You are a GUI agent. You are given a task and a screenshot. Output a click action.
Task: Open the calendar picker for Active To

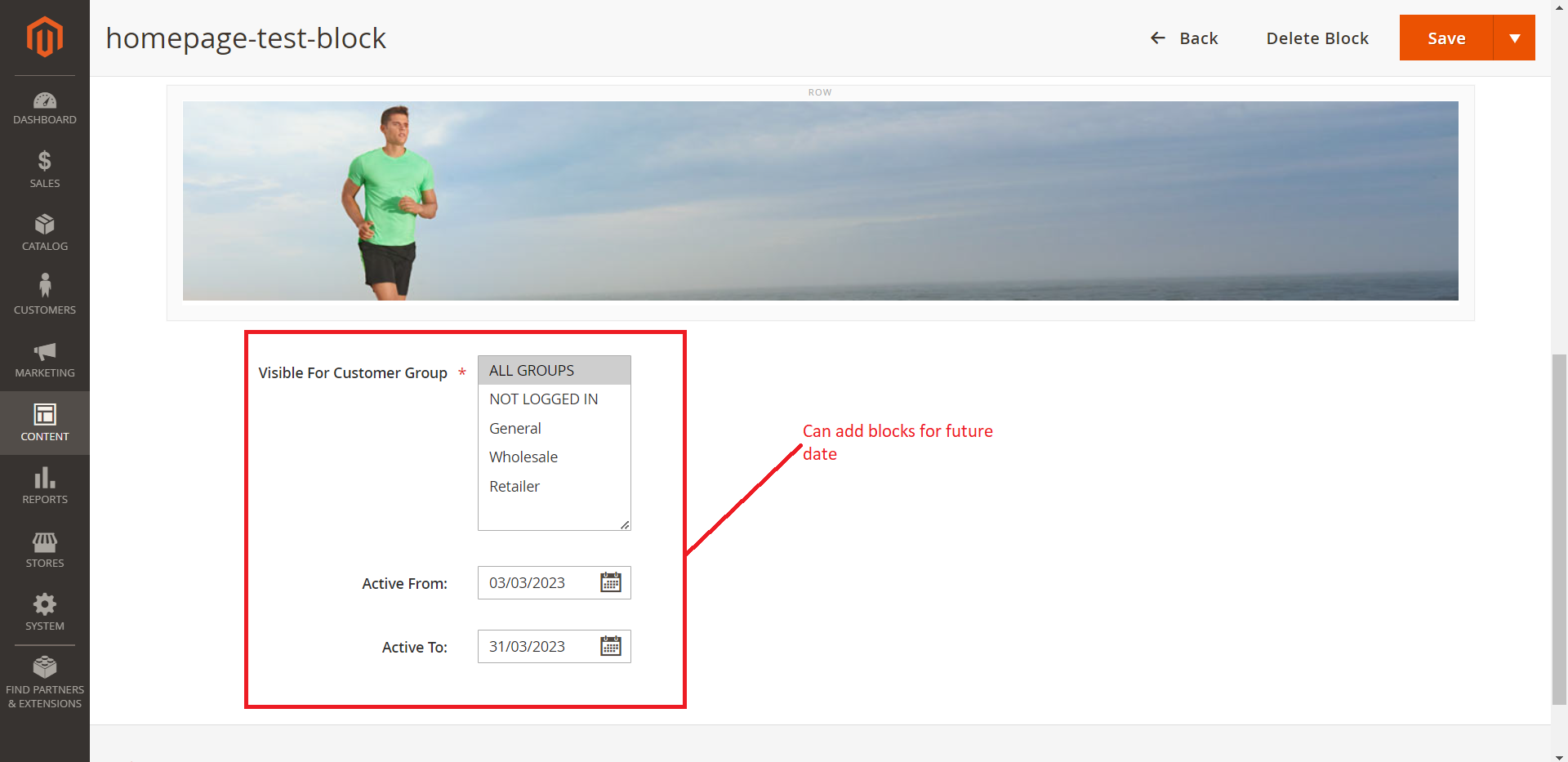(611, 646)
